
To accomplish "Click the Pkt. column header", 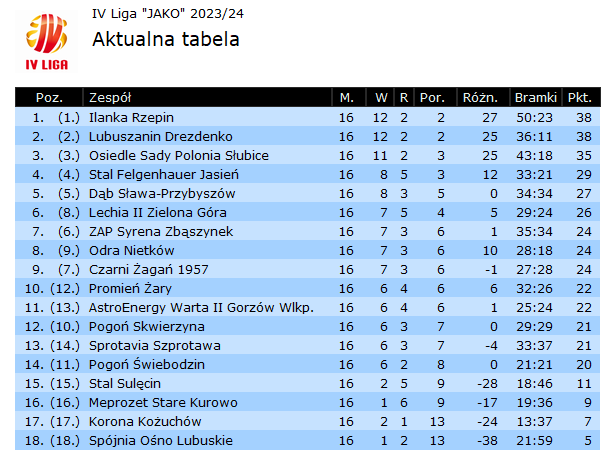I will (580, 97).
